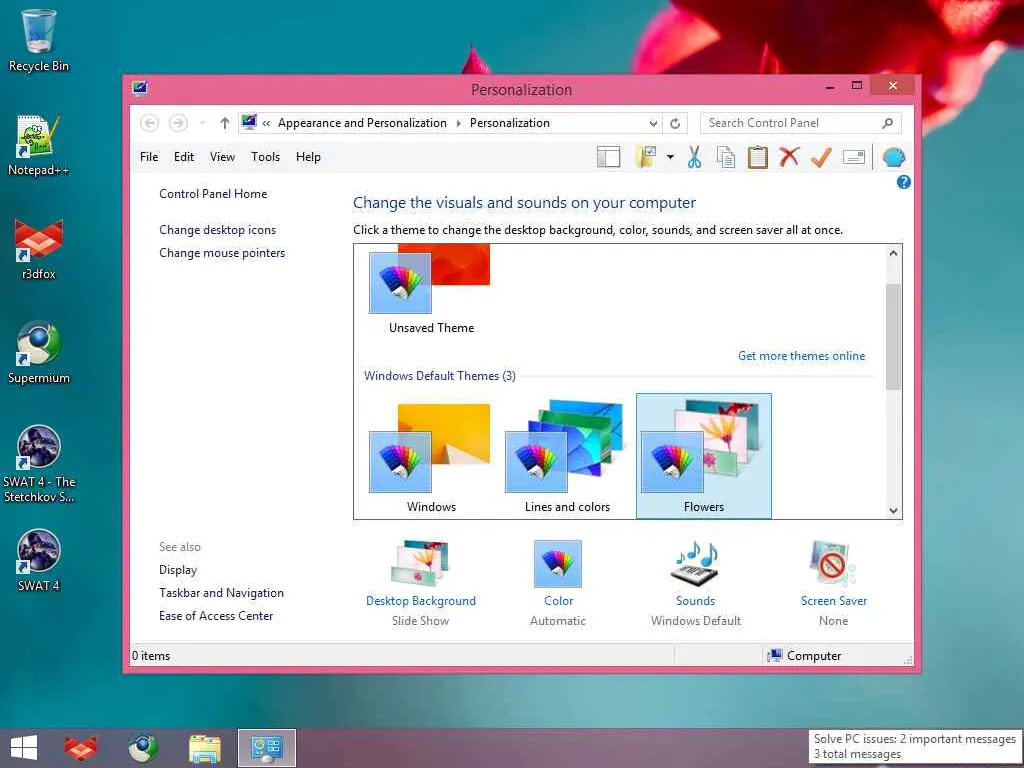Image resolution: width=1024 pixels, height=768 pixels.
Task: Toggle the preview pane layout icon
Action: pyautogui.click(x=608, y=157)
